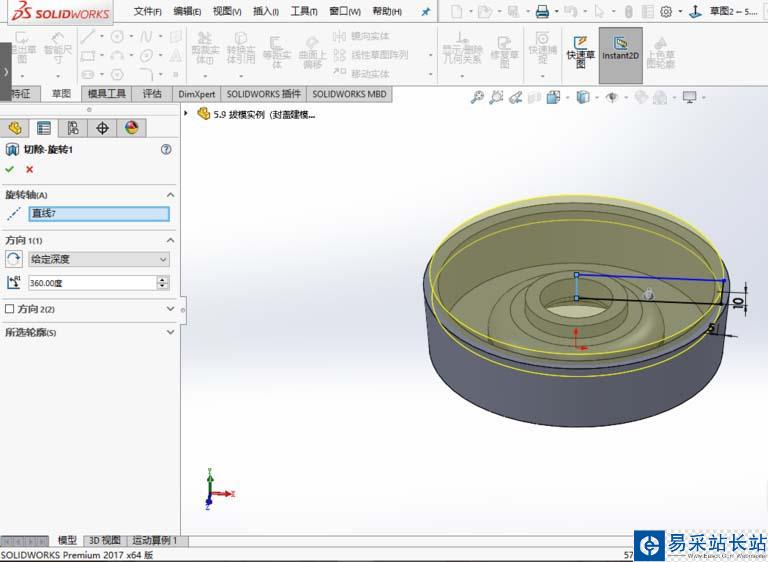The width and height of the screenshot is (768, 562).
Task: Collapse the 旋转轴(A) section
Action: pyautogui.click(x=170, y=195)
